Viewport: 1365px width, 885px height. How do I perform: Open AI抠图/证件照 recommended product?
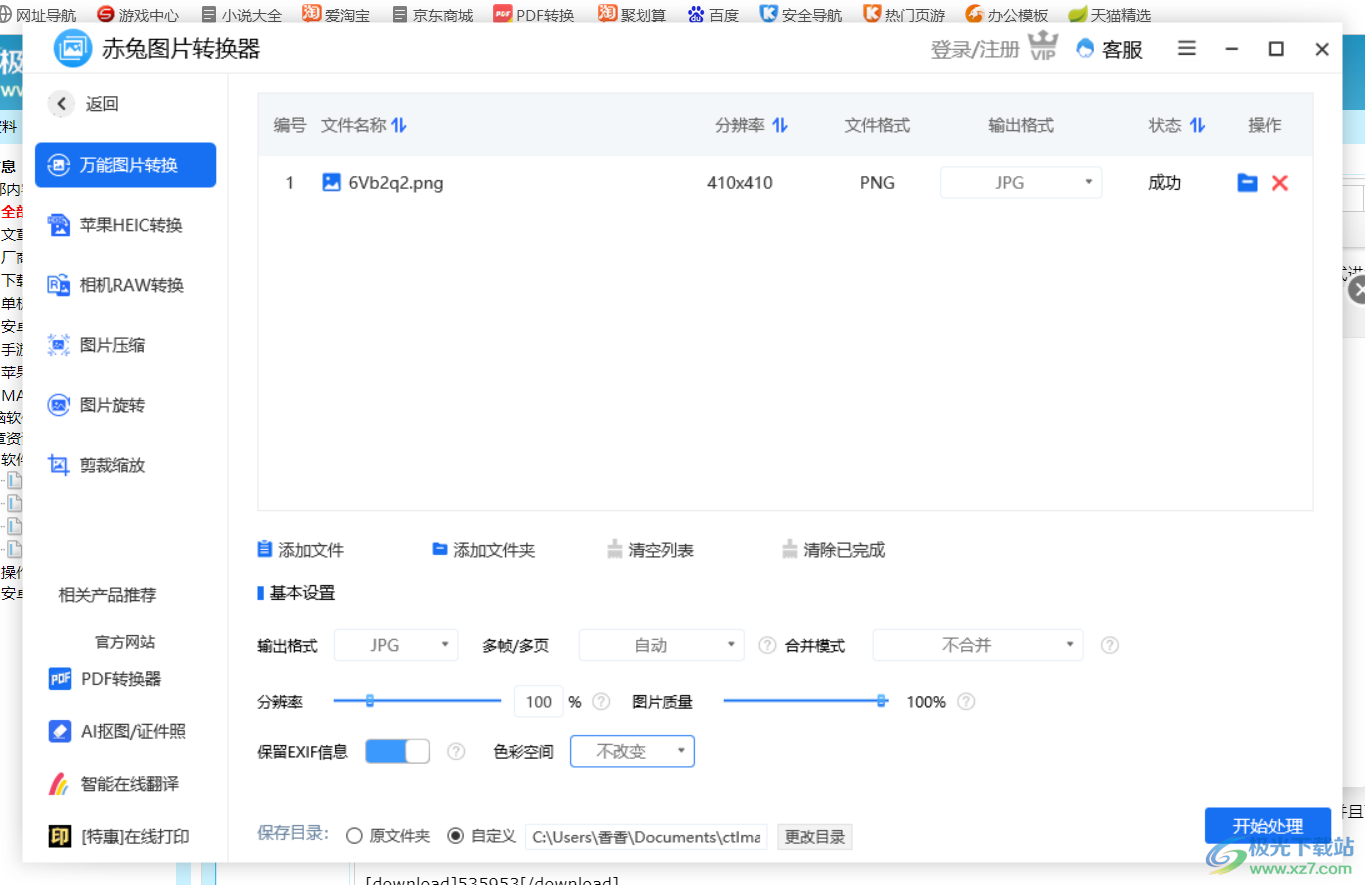[117, 731]
